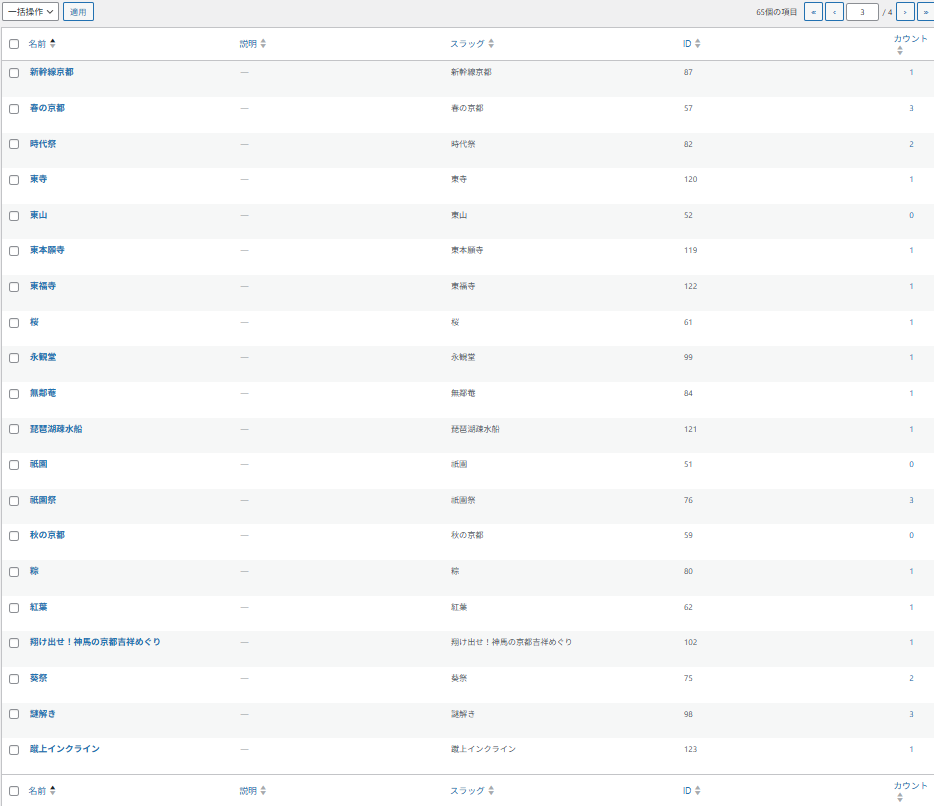Sort by スラッグ column sort arrows

pos(491,44)
